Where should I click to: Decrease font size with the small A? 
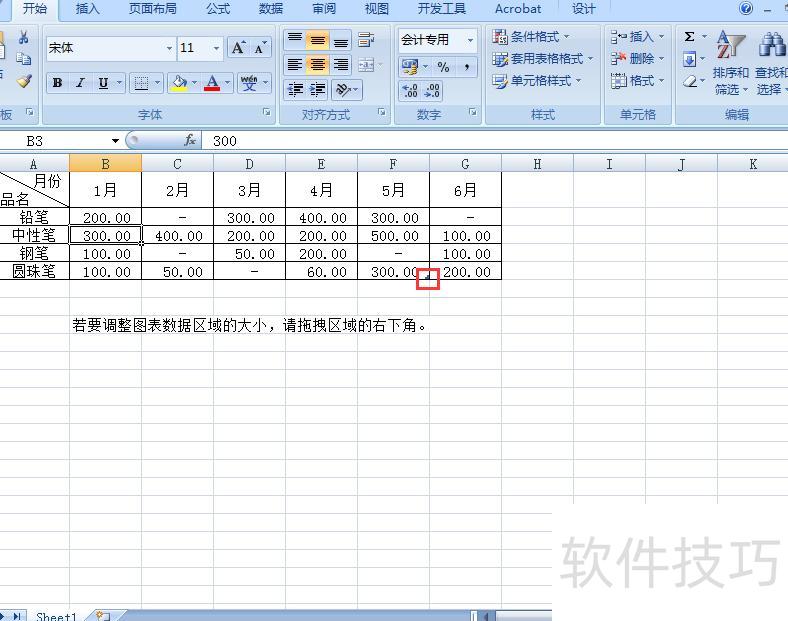point(260,48)
